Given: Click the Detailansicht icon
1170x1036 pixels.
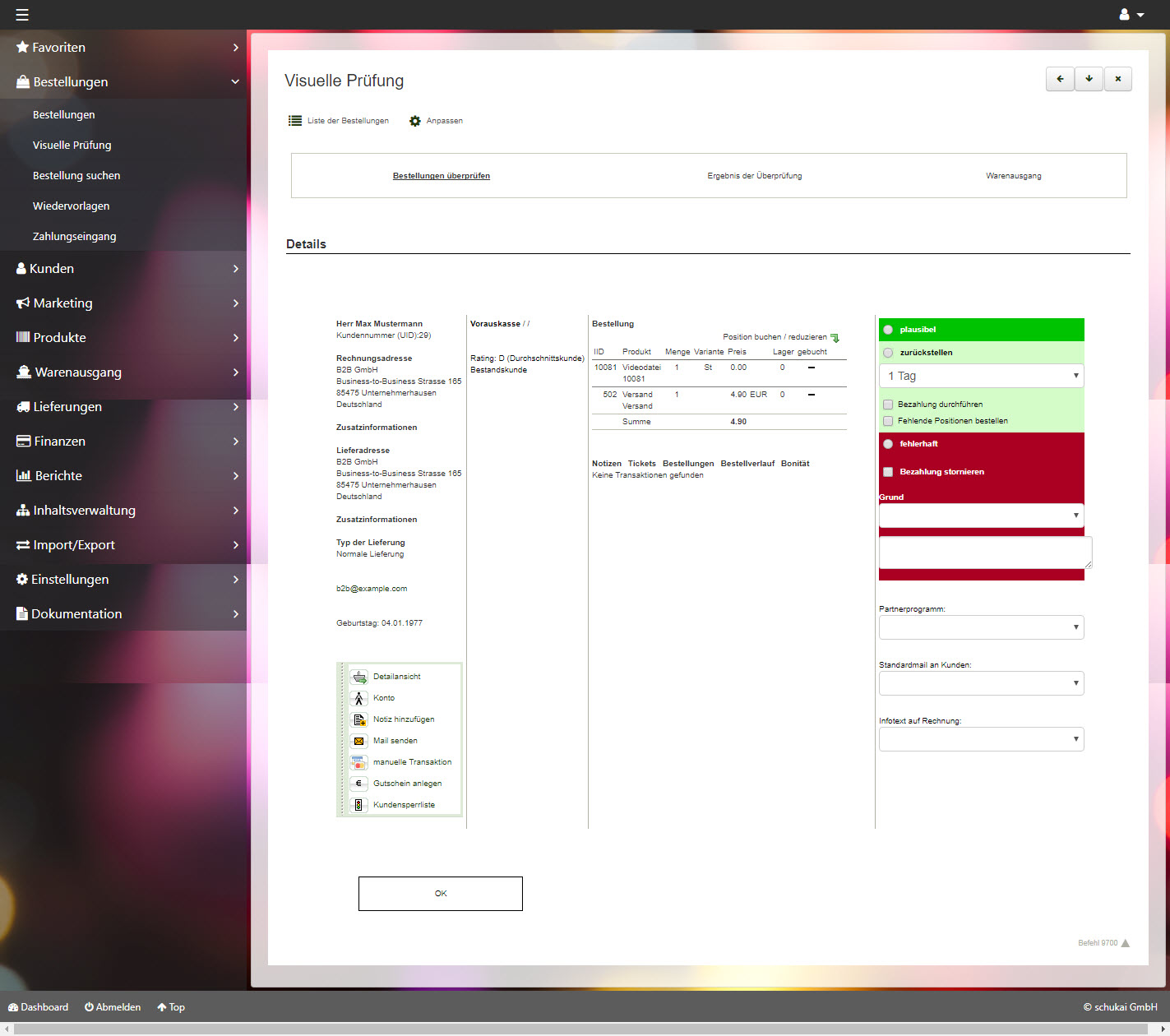Looking at the screenshot, I should (358, 677).
